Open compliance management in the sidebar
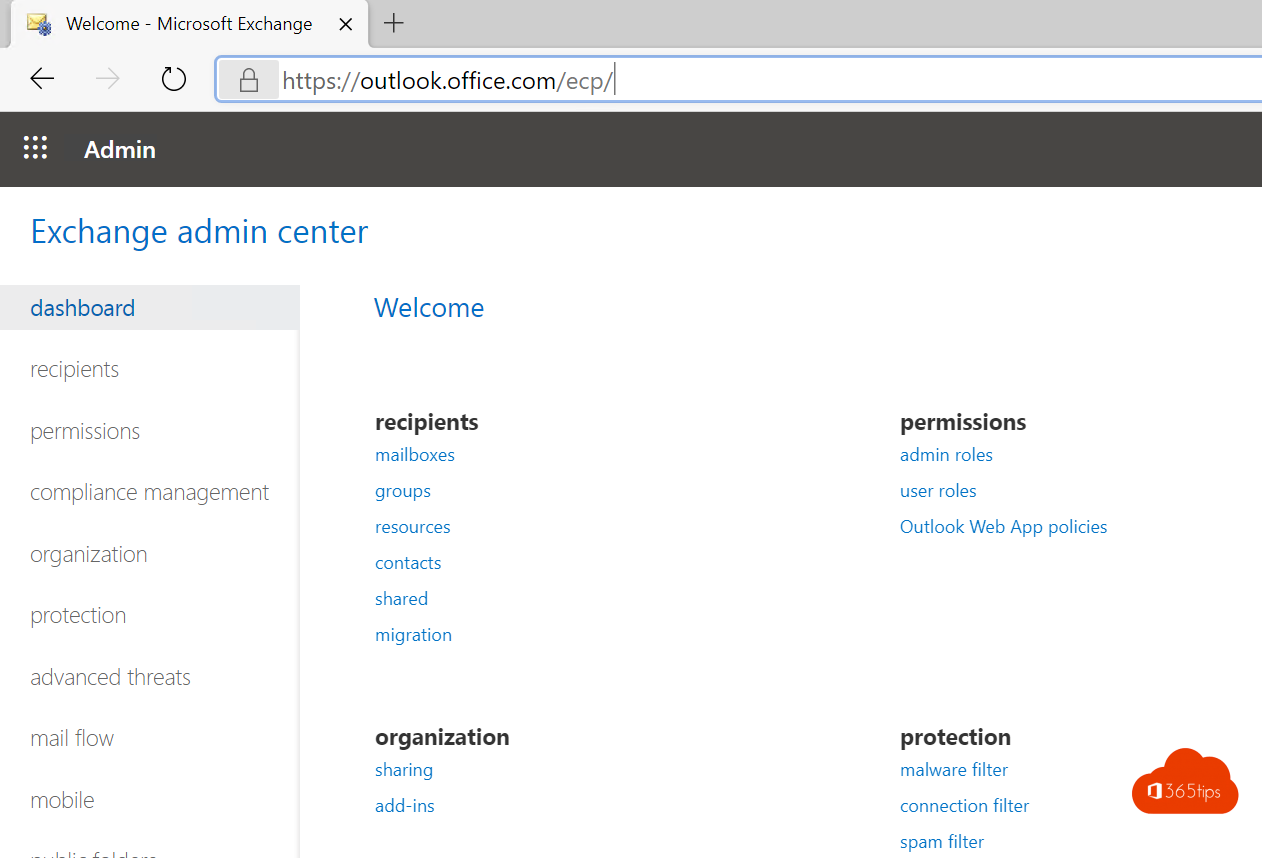Viewport: 1262px width, 858px height. 149,492
